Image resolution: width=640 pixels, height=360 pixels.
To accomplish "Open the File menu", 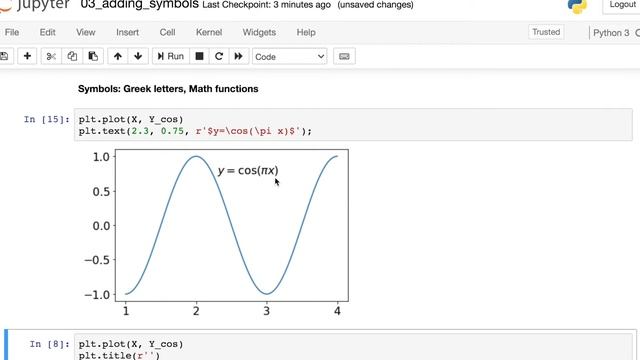I will 12,32.
